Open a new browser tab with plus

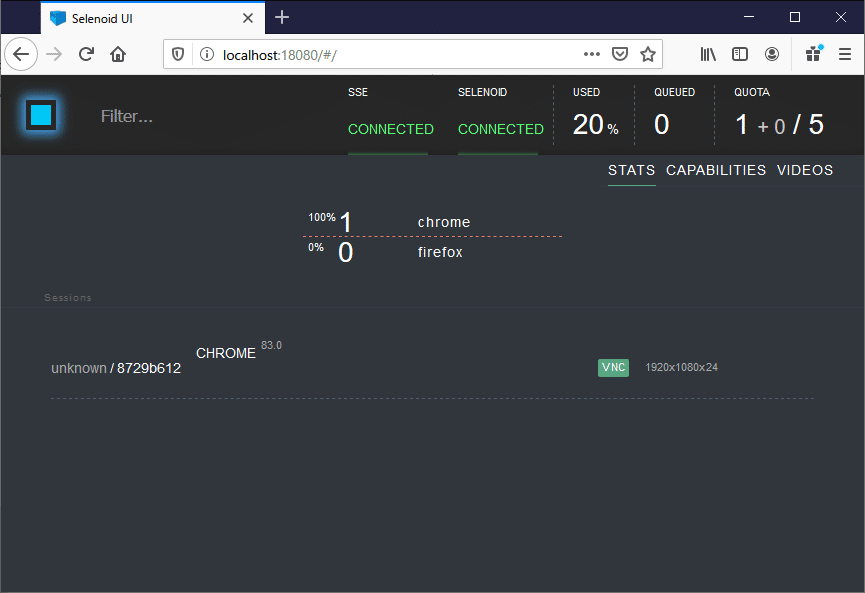pos(282,18)
